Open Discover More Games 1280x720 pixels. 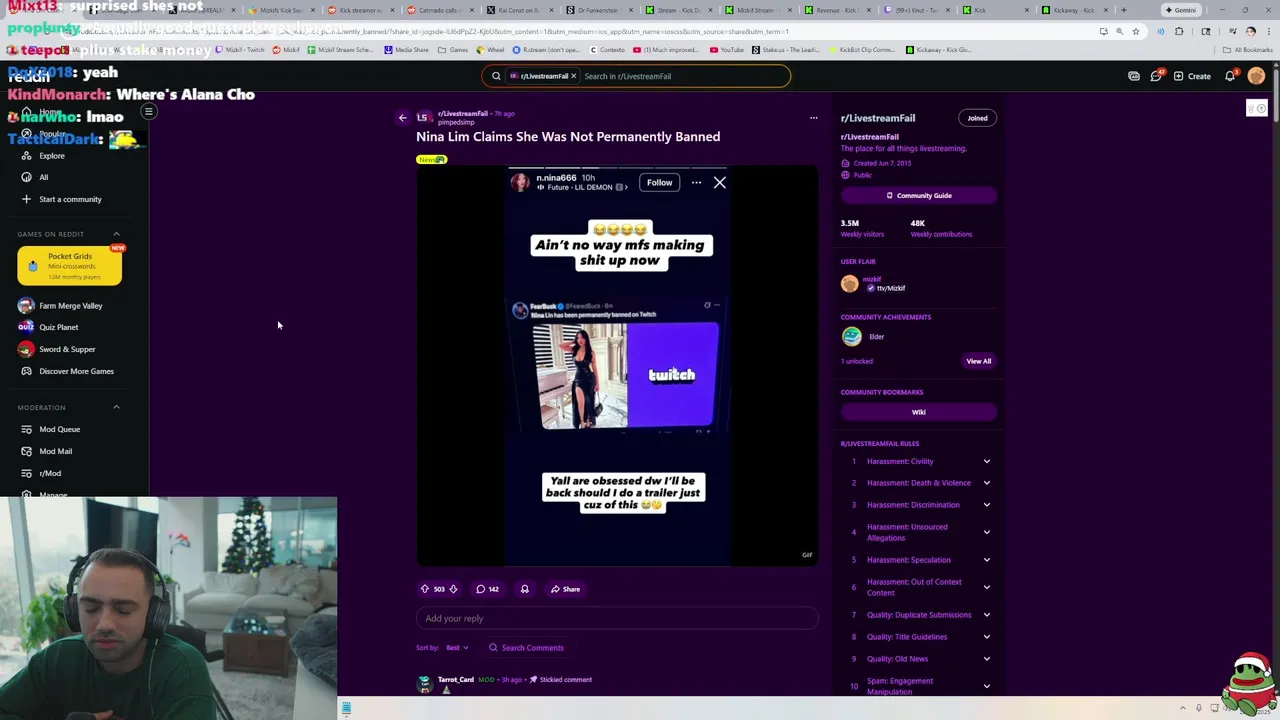point(76,371)
